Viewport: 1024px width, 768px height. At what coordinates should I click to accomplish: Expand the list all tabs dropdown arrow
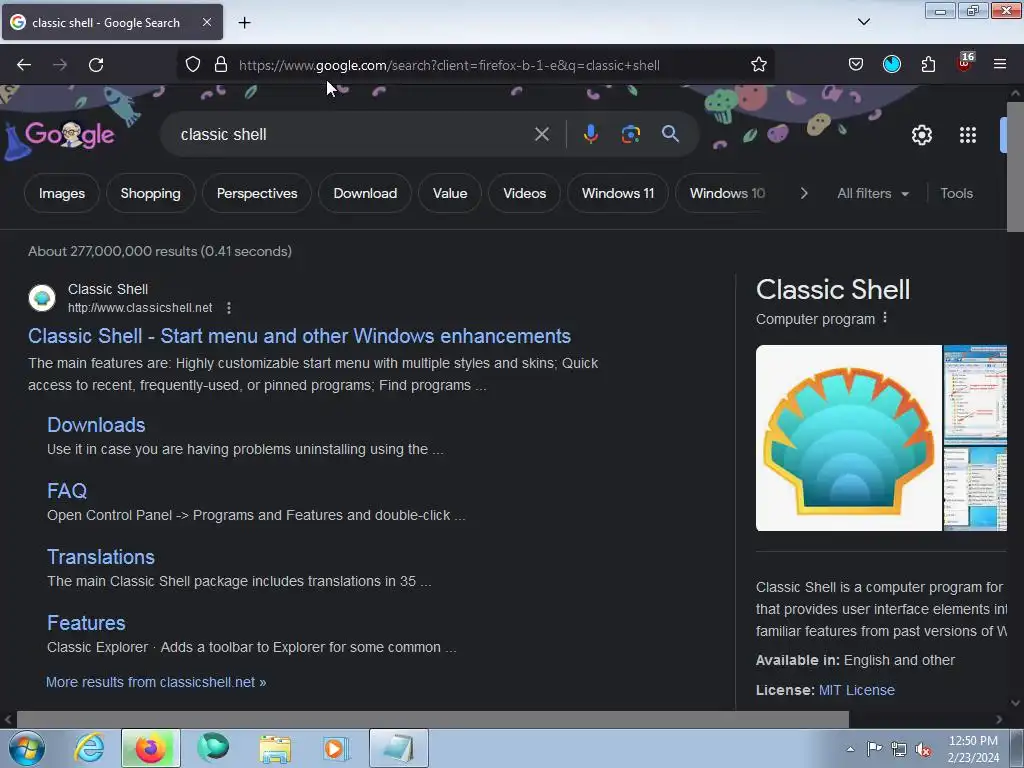pos(863,22)
